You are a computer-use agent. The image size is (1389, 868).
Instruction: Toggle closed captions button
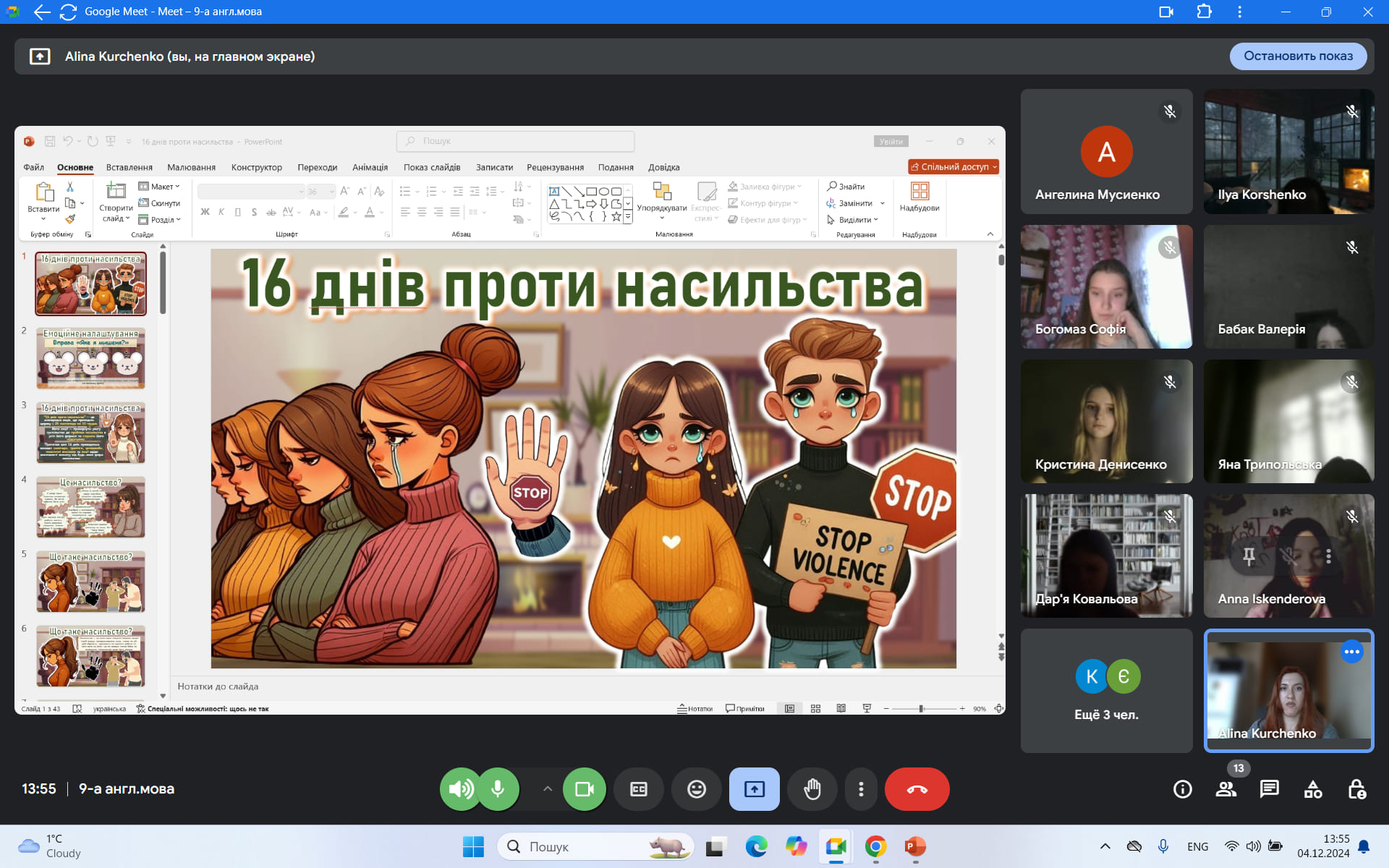(x=639, y=788)
